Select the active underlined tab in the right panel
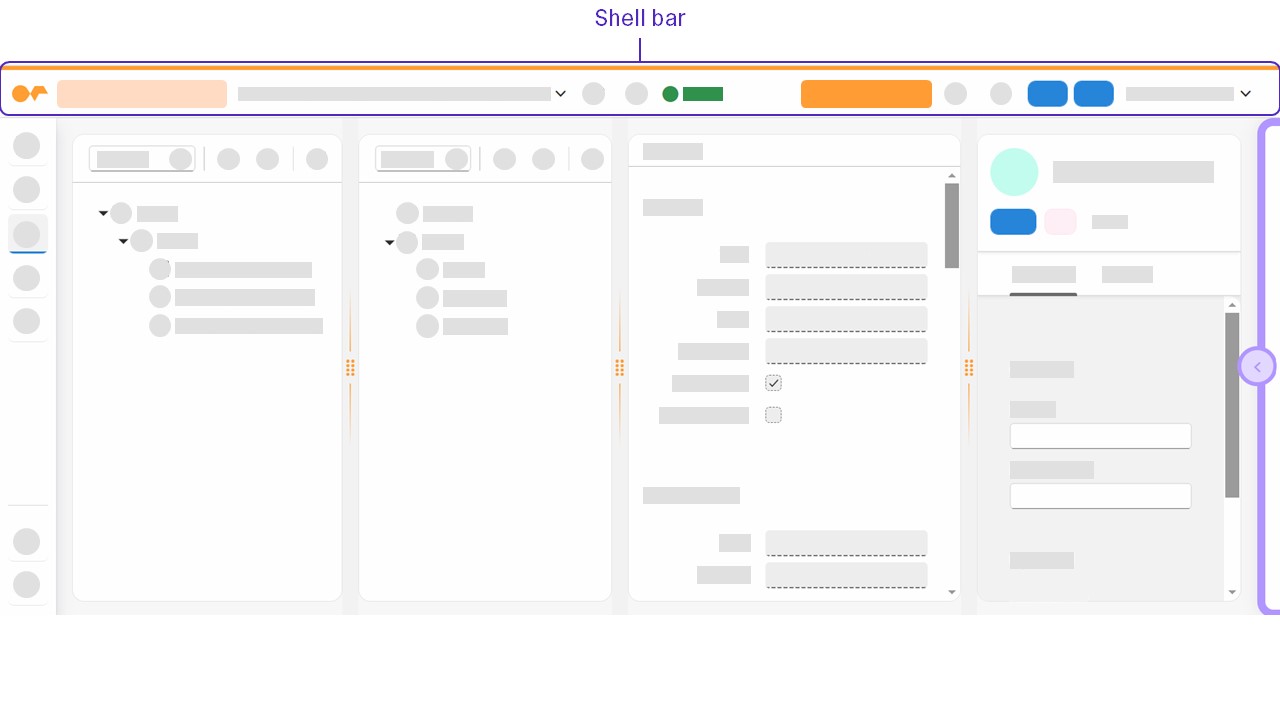Viewport: 1280px width, 720px height. tap(1043, 274)
